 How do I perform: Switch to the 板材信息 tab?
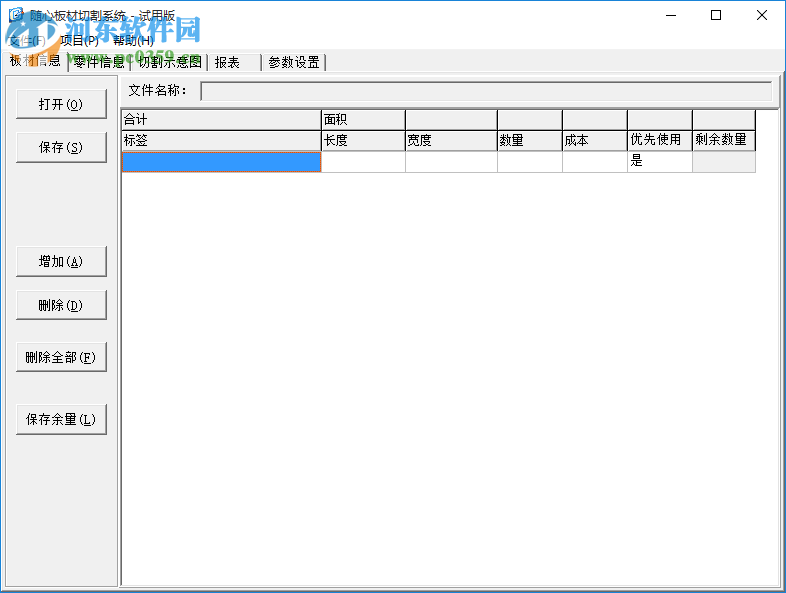pyautogui.click(x=35, y=61)
